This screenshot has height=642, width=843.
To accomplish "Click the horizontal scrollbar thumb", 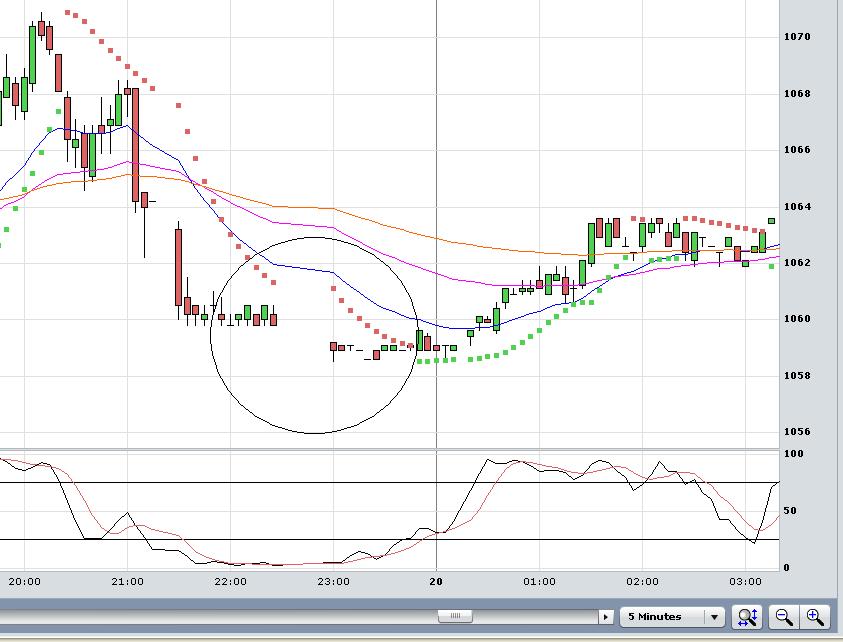I will [x=455, y=616].
